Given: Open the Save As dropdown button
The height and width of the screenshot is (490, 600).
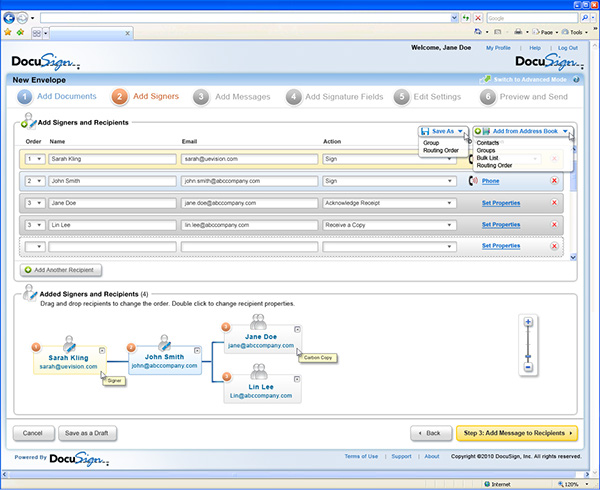Looking at the screenshot, I should [443, 131].
